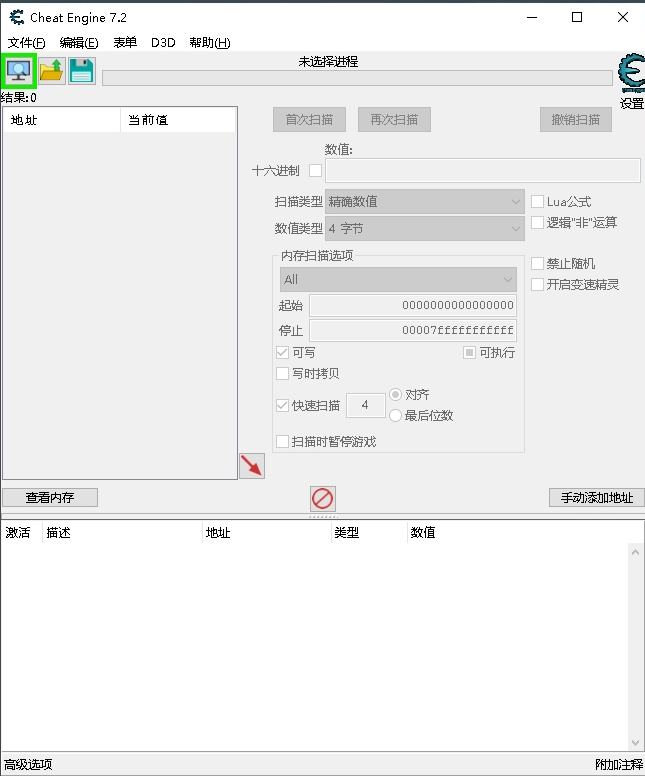The width and height of the screenshot is (645, 776).
Task: Open the D3D menu
Action: click(163, 43)
